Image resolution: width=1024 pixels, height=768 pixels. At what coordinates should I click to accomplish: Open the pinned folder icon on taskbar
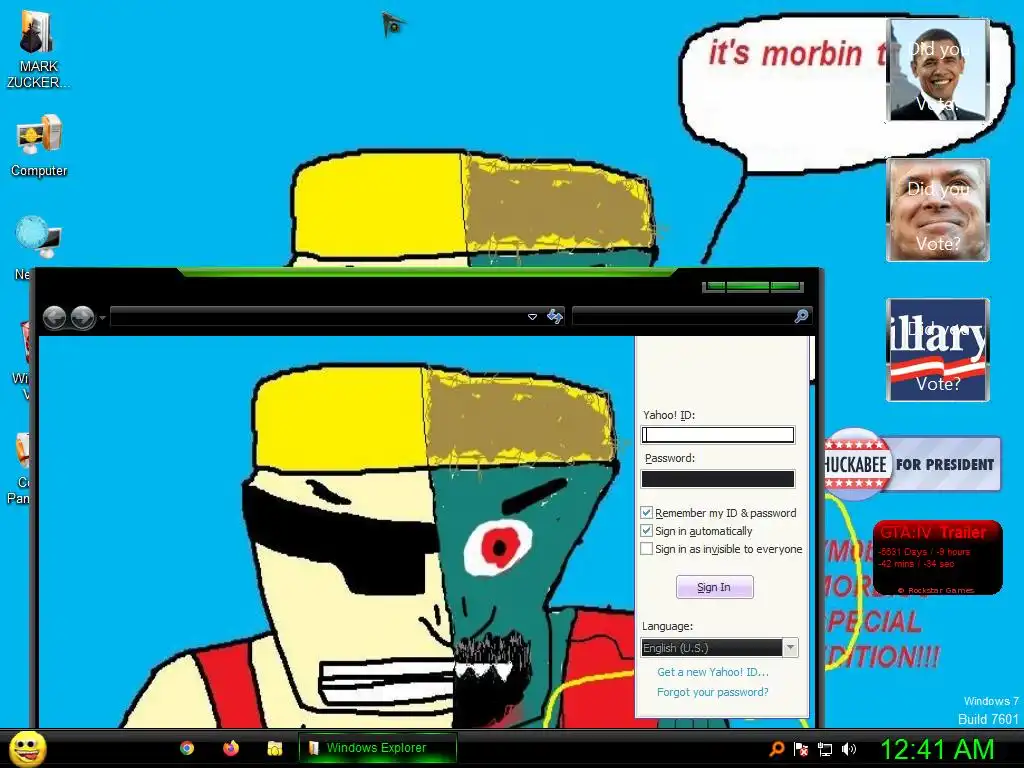click(274, 748)
